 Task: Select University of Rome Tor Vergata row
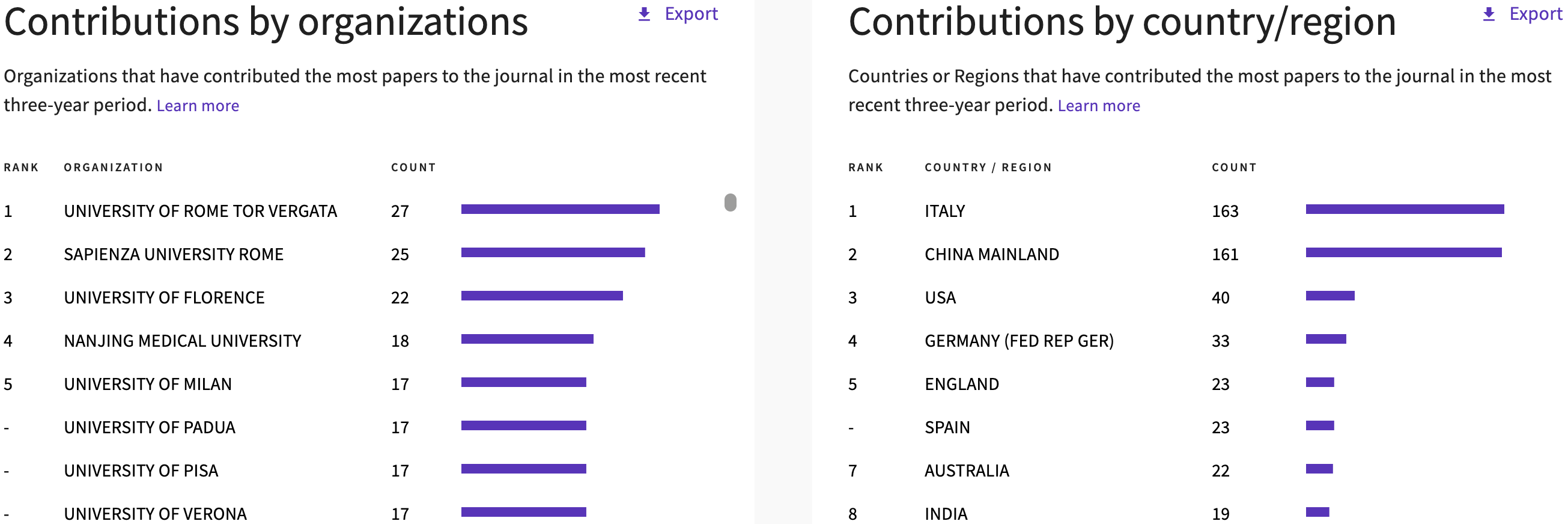(200, 211)
